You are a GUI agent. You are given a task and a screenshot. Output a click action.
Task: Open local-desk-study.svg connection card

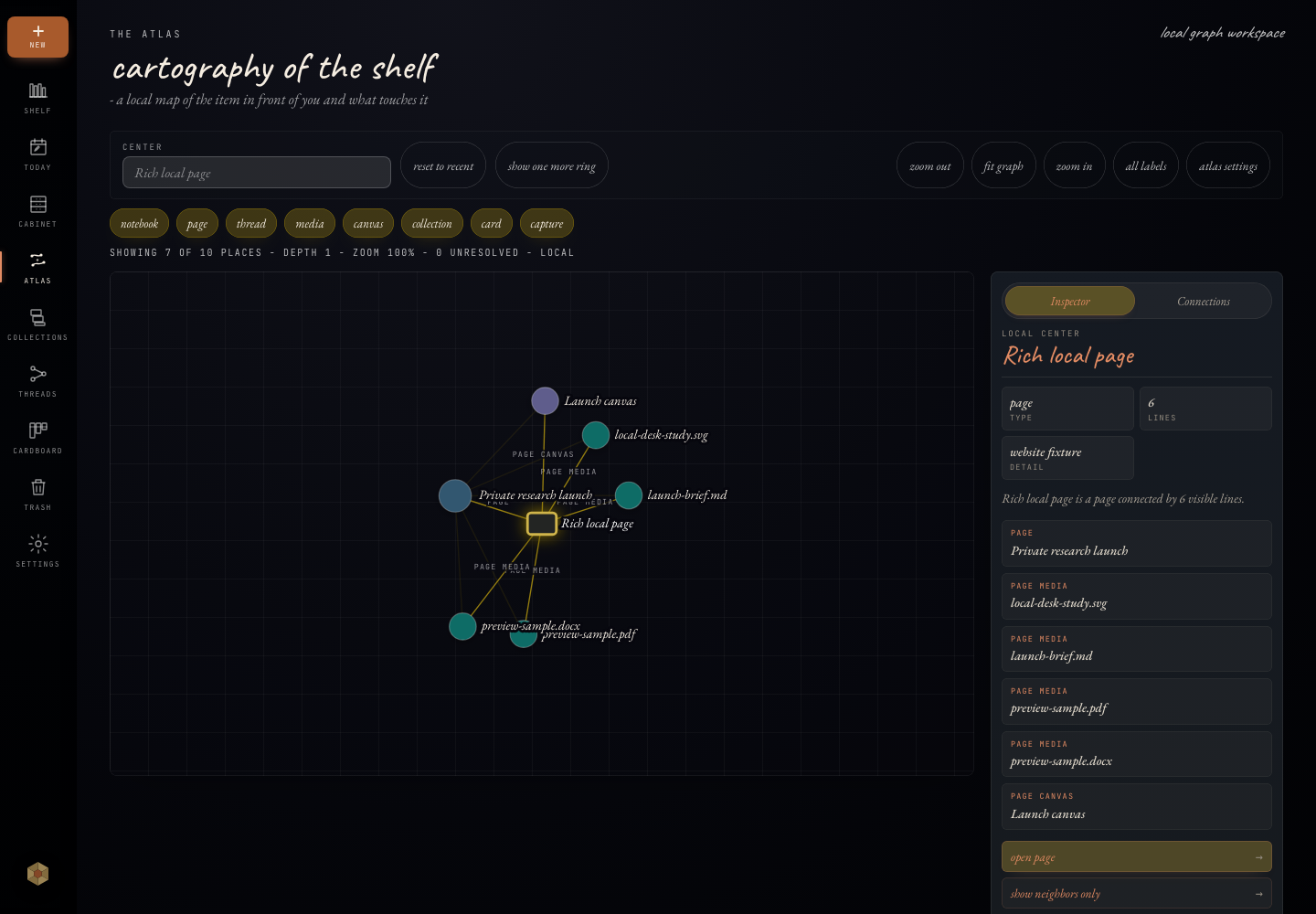tap(1137, 596)
